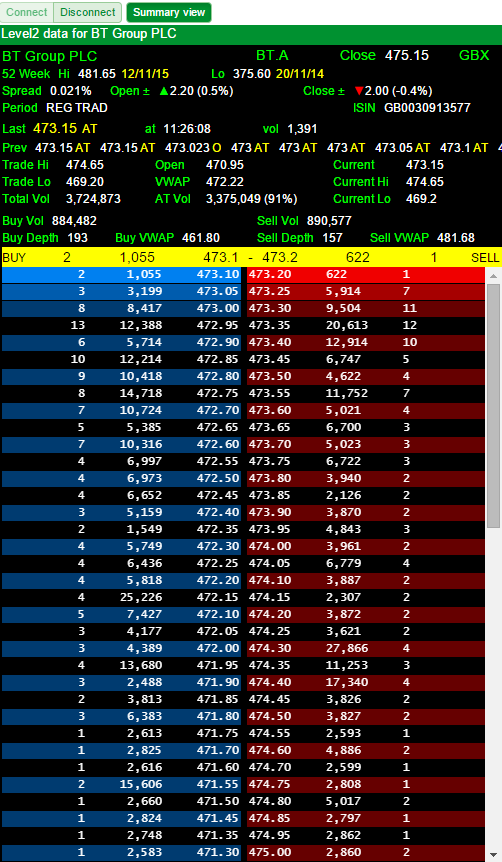Click the offer volume 20,613

(x=347, y=325)
